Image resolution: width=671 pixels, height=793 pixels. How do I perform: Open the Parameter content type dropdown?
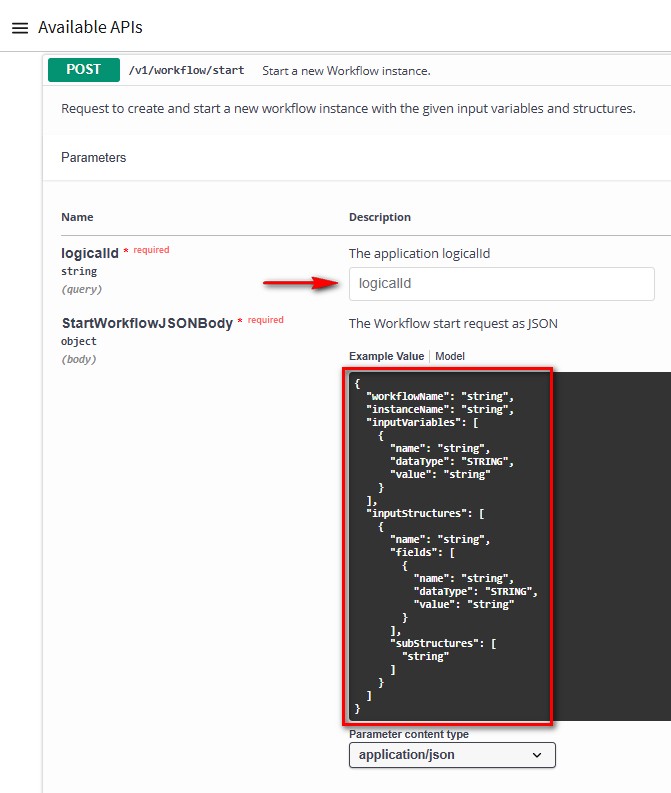click(451, 755)
